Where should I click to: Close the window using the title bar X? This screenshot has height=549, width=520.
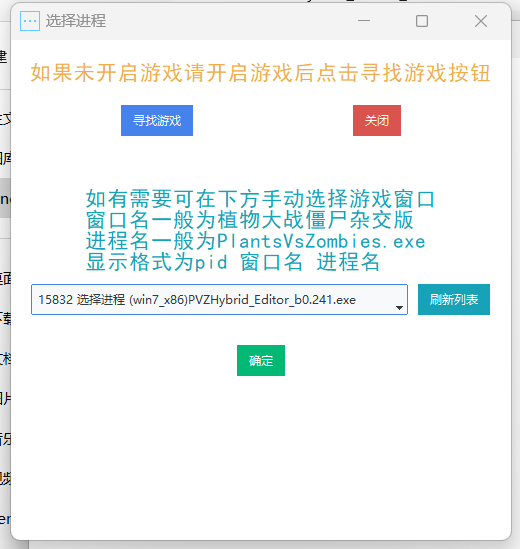click(x=481, y=21)
